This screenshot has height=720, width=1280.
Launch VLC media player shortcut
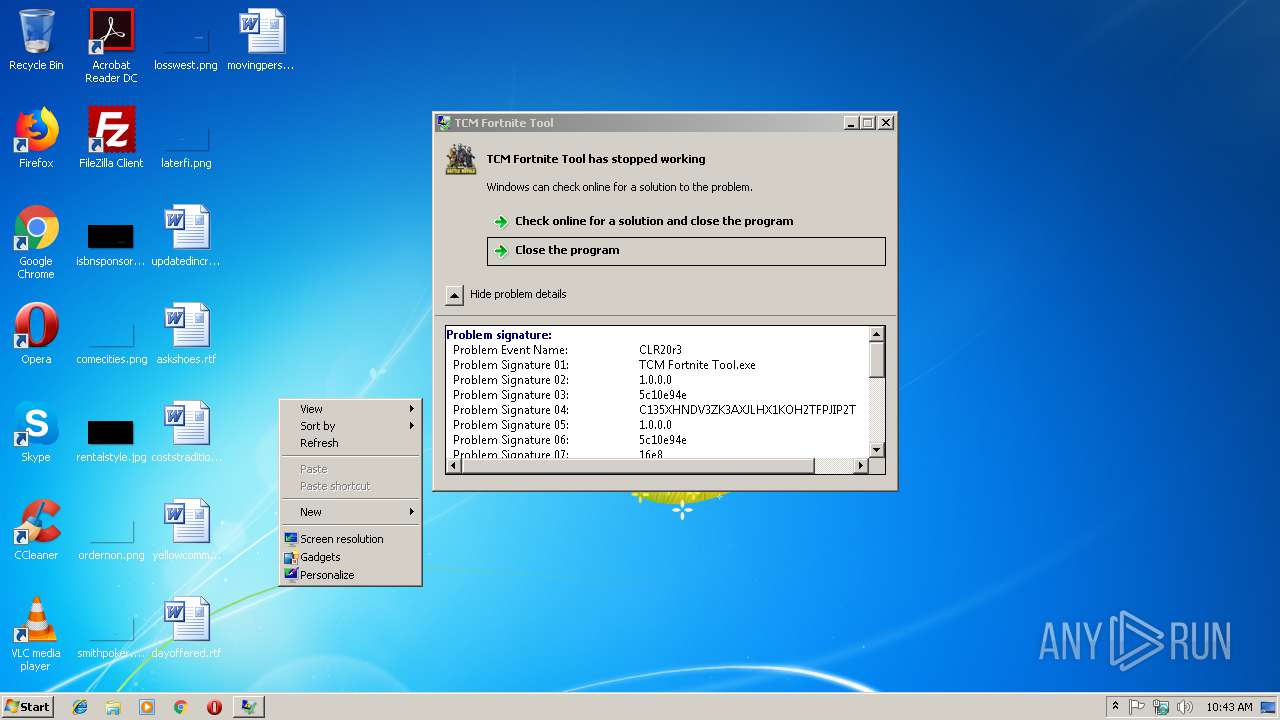36,634
